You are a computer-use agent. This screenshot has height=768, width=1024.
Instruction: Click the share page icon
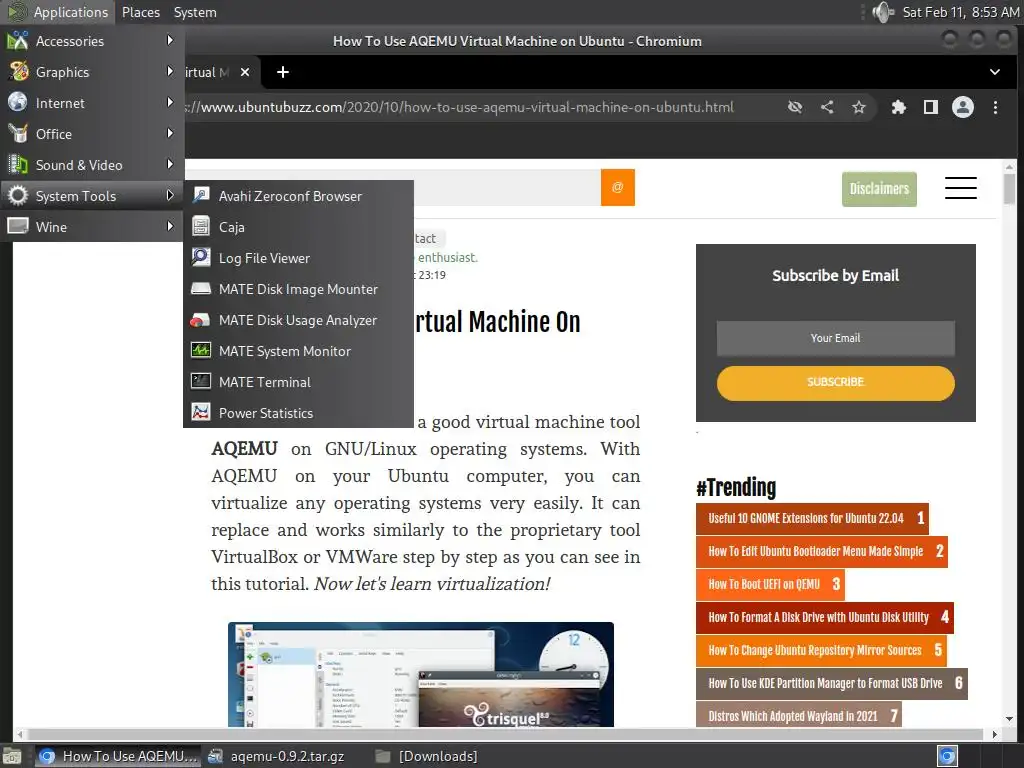(827, 107)
